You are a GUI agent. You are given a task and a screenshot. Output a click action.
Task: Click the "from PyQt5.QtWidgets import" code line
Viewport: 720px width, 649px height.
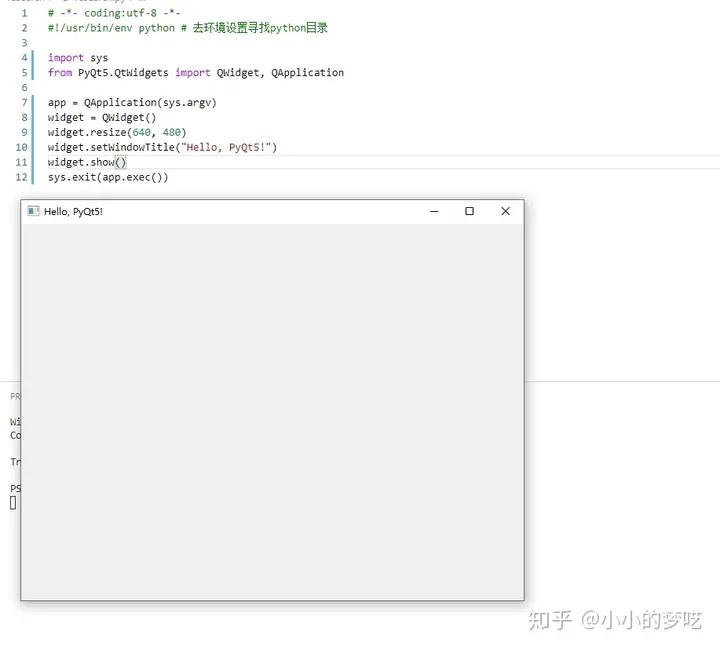click(x=196, y=73)
